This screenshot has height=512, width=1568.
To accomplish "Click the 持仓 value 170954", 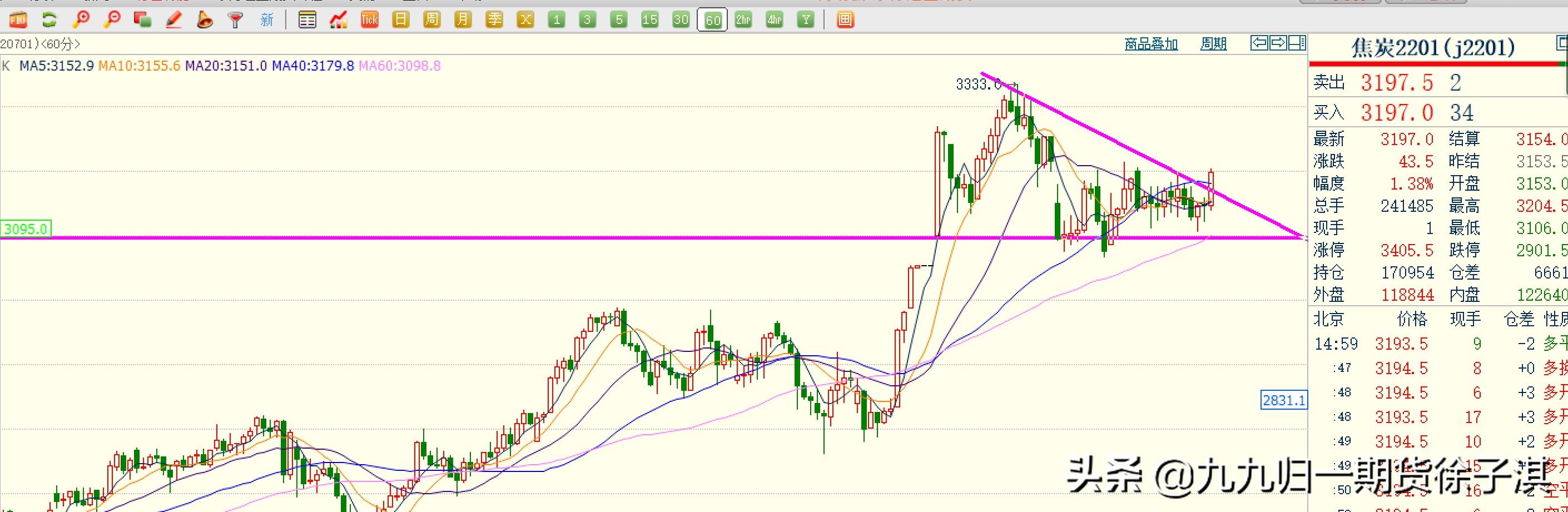I will [1407, 272].
